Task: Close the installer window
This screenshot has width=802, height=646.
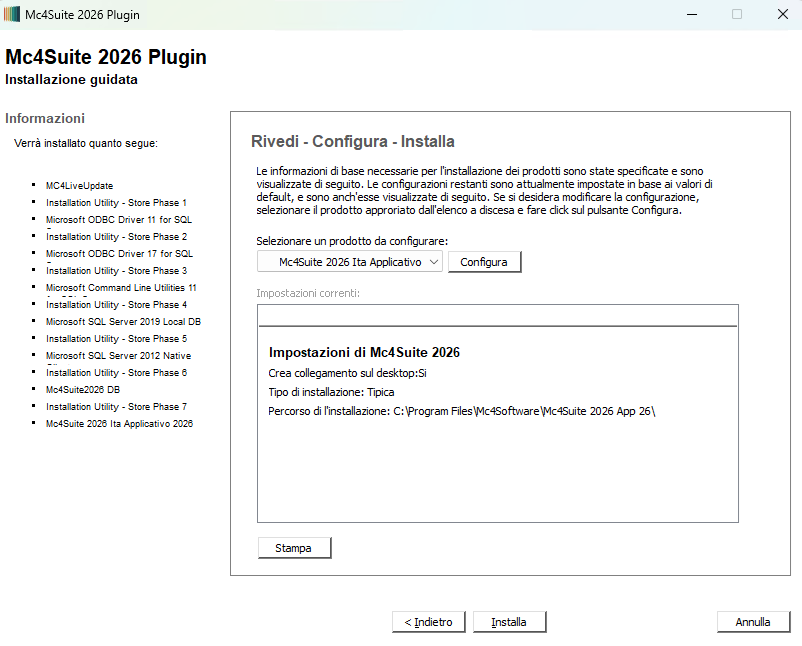Action: tap(782, 15)
